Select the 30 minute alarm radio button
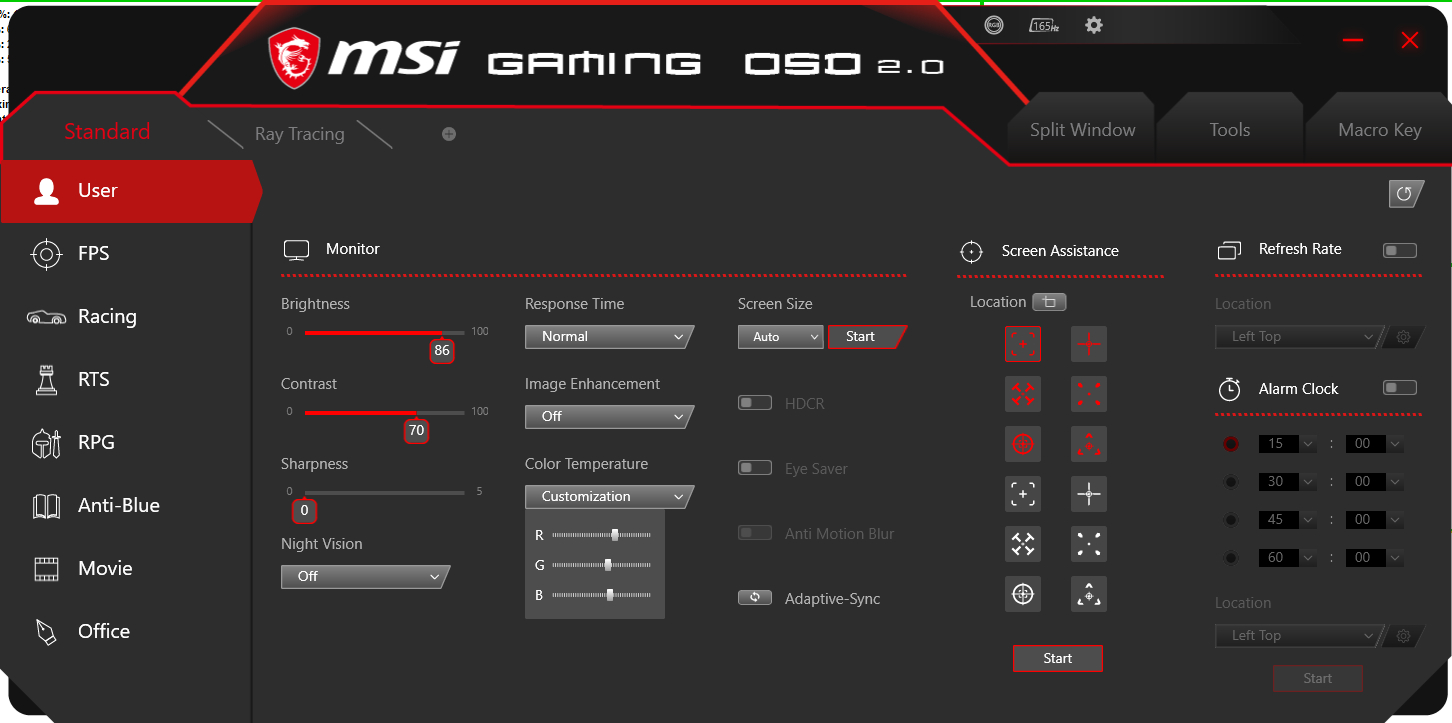 coord(1230,482)
